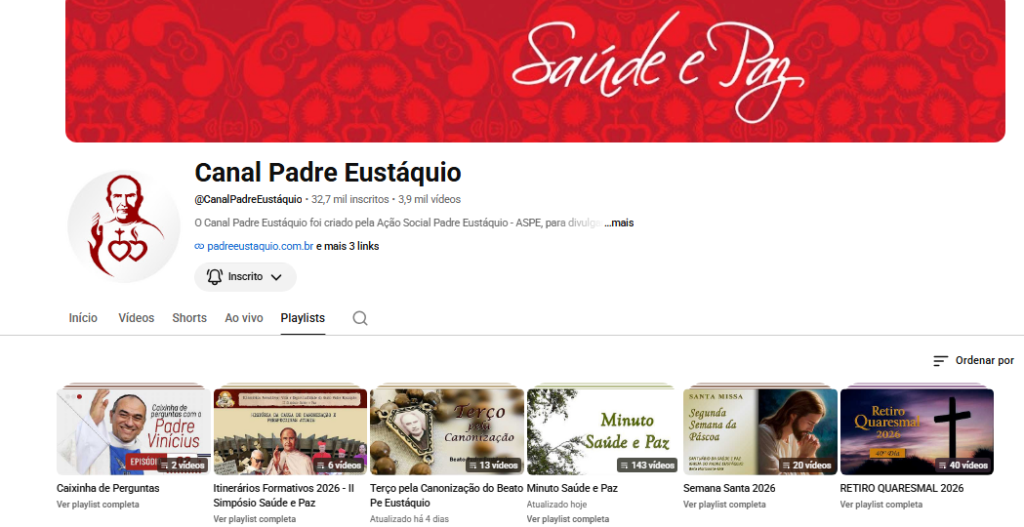The height and width of the screenshot is (527, 1024).
Task: Click Ver playlist completa under Minuto Saúde e Paz
Action: point(568,519)
